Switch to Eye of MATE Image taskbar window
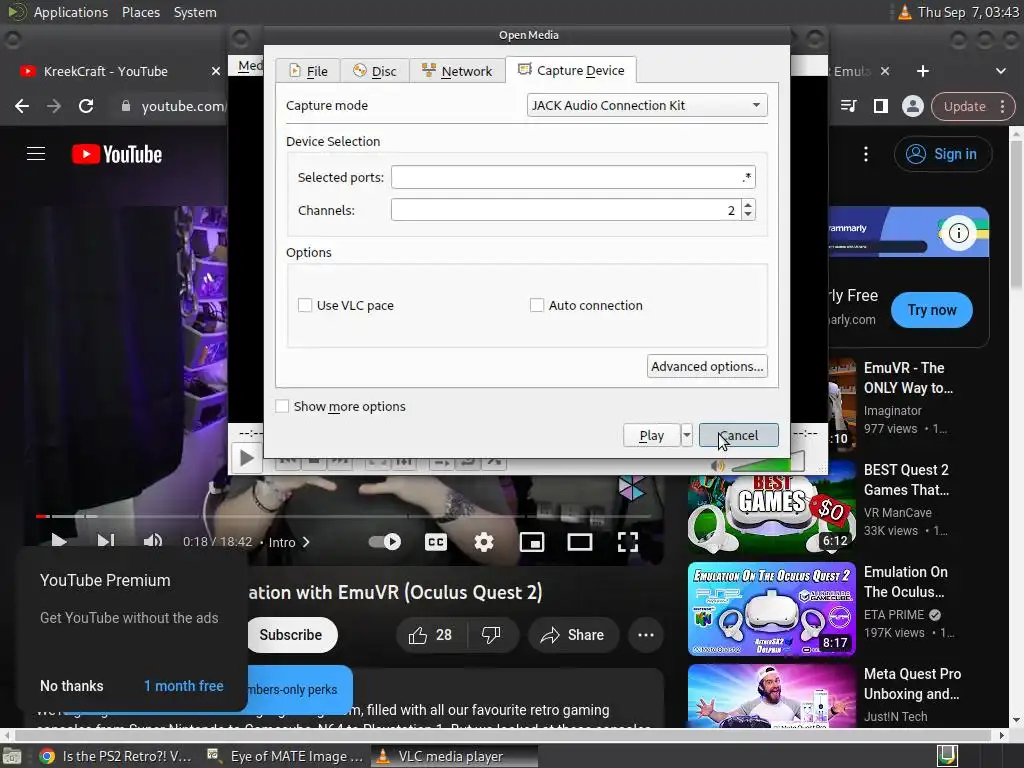Image resolution: width=1024 pixels, height=768 pixels. point(285,756)
